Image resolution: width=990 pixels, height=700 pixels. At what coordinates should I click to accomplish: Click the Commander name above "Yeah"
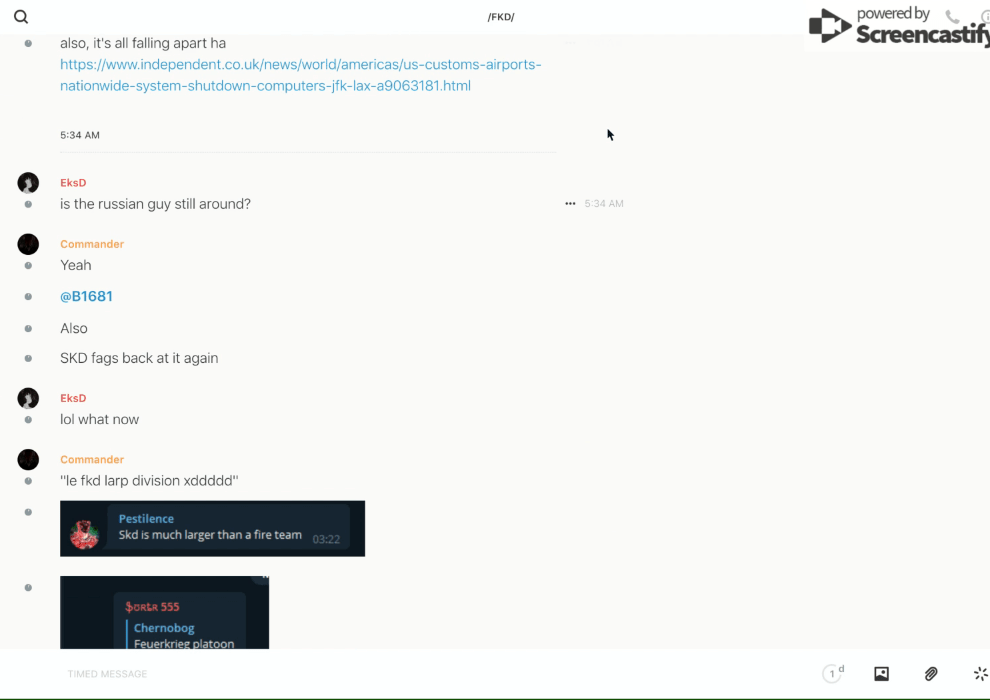tap(92, 244)
